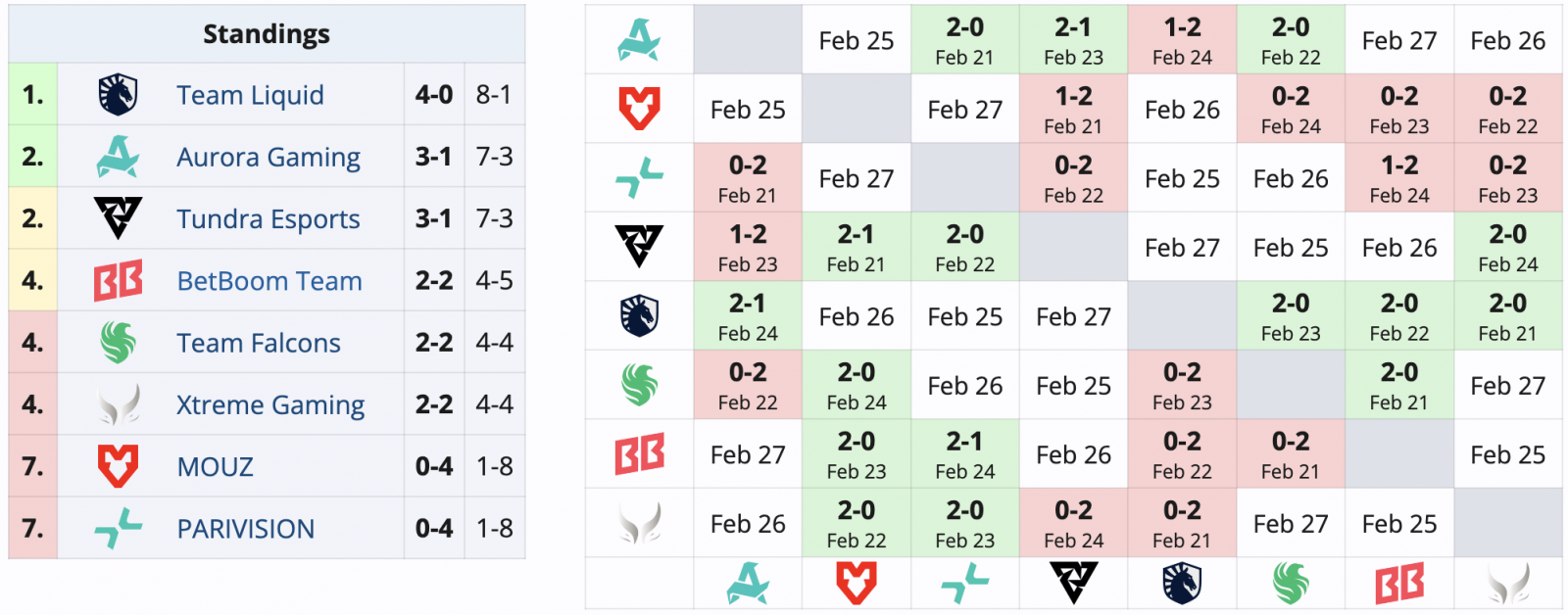Select Team Liquid logo in crosstable's bottom row
Screen dimensions: 1568x615
coord(1182,584)
